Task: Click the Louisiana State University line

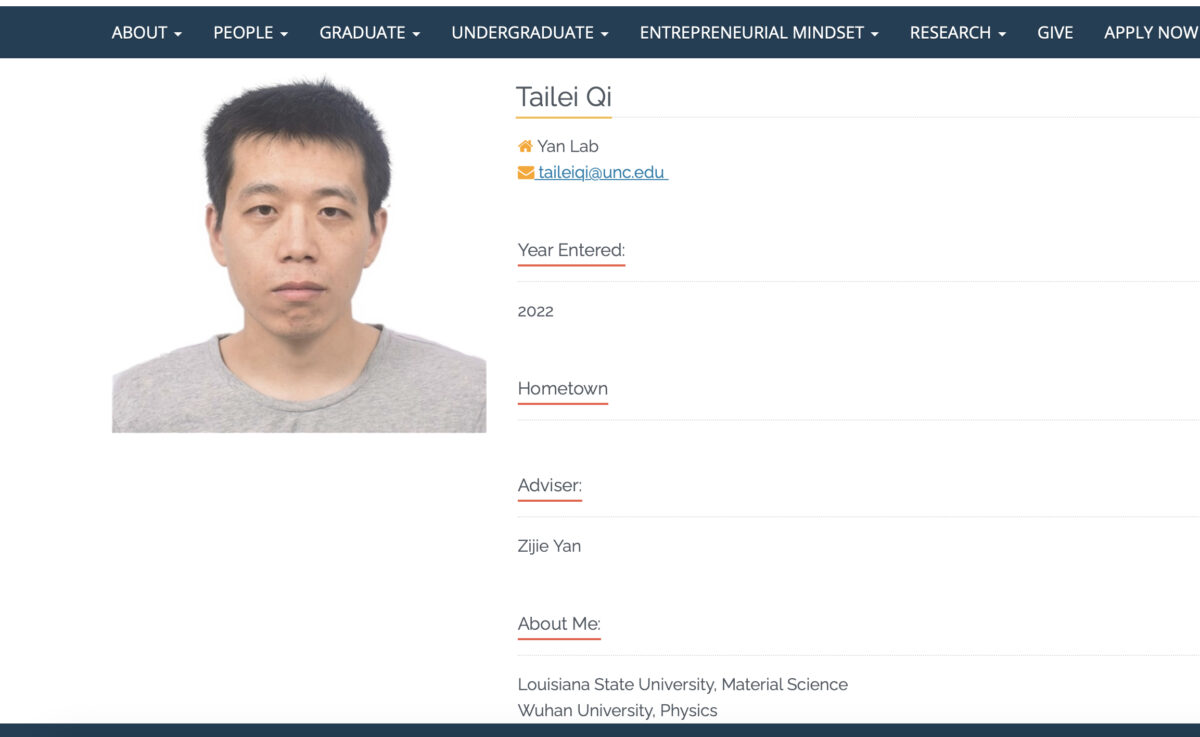Action: (x=682, y=685)
